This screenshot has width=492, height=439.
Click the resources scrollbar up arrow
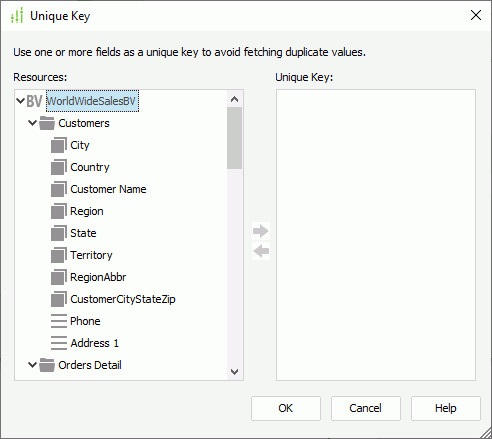(234, 99)
